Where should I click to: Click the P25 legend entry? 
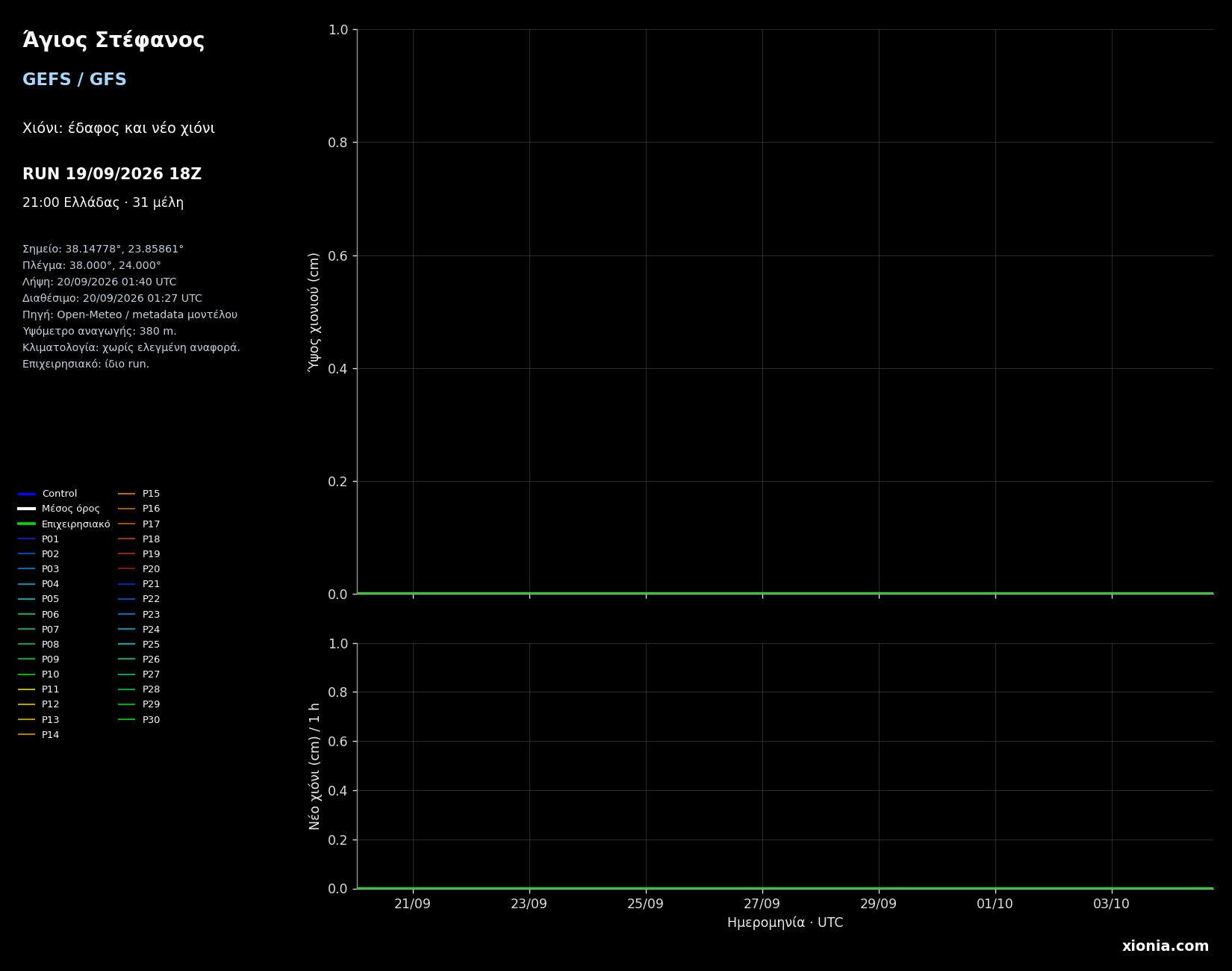tap(139, 645)
